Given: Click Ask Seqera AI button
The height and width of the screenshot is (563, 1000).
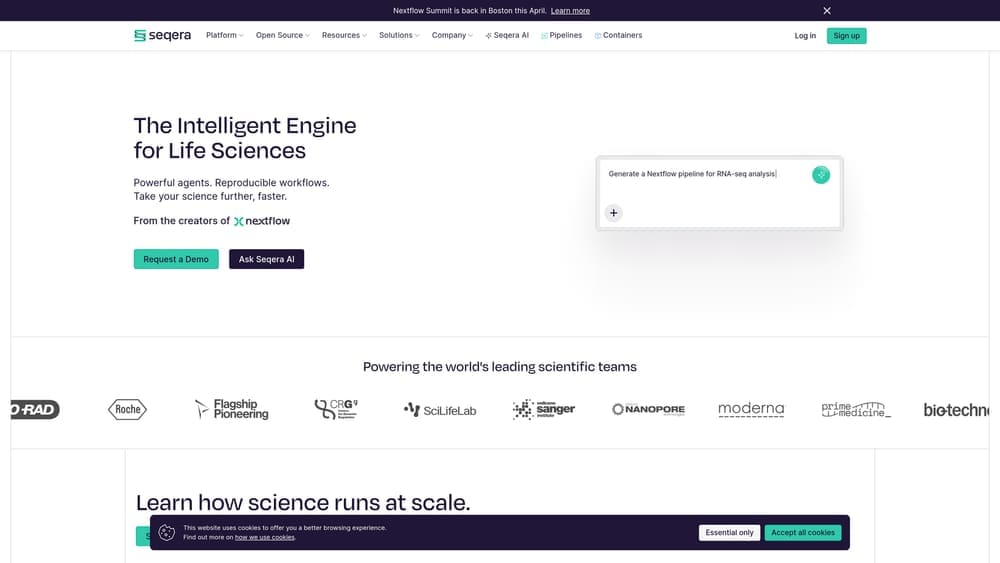Looking at the screenshot, I should [x=267, y=259].
